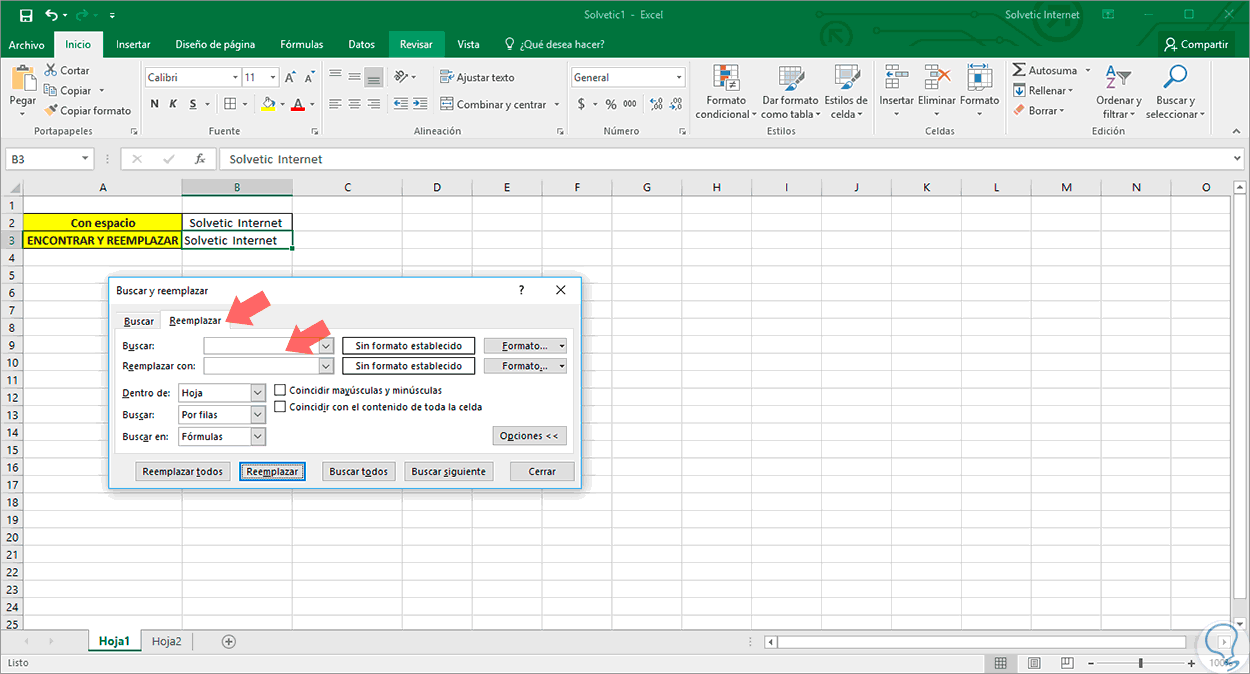The image size is (1250, 674).
Task: Click the zoom slider in status bar
Action: click(x=1141, y=663)
